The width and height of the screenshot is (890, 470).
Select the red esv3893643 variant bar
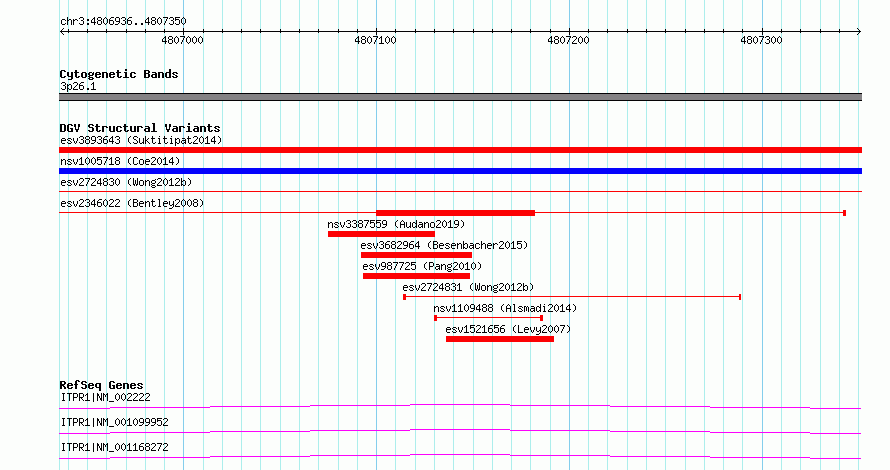click(x=460, y=150)
